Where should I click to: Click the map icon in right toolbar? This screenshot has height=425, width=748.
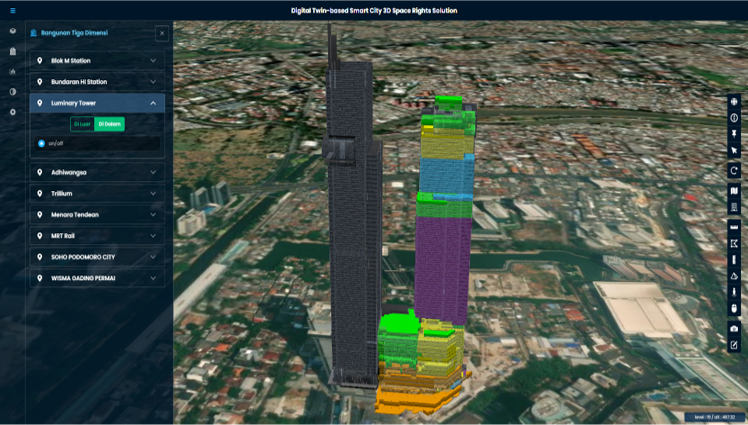734,191
